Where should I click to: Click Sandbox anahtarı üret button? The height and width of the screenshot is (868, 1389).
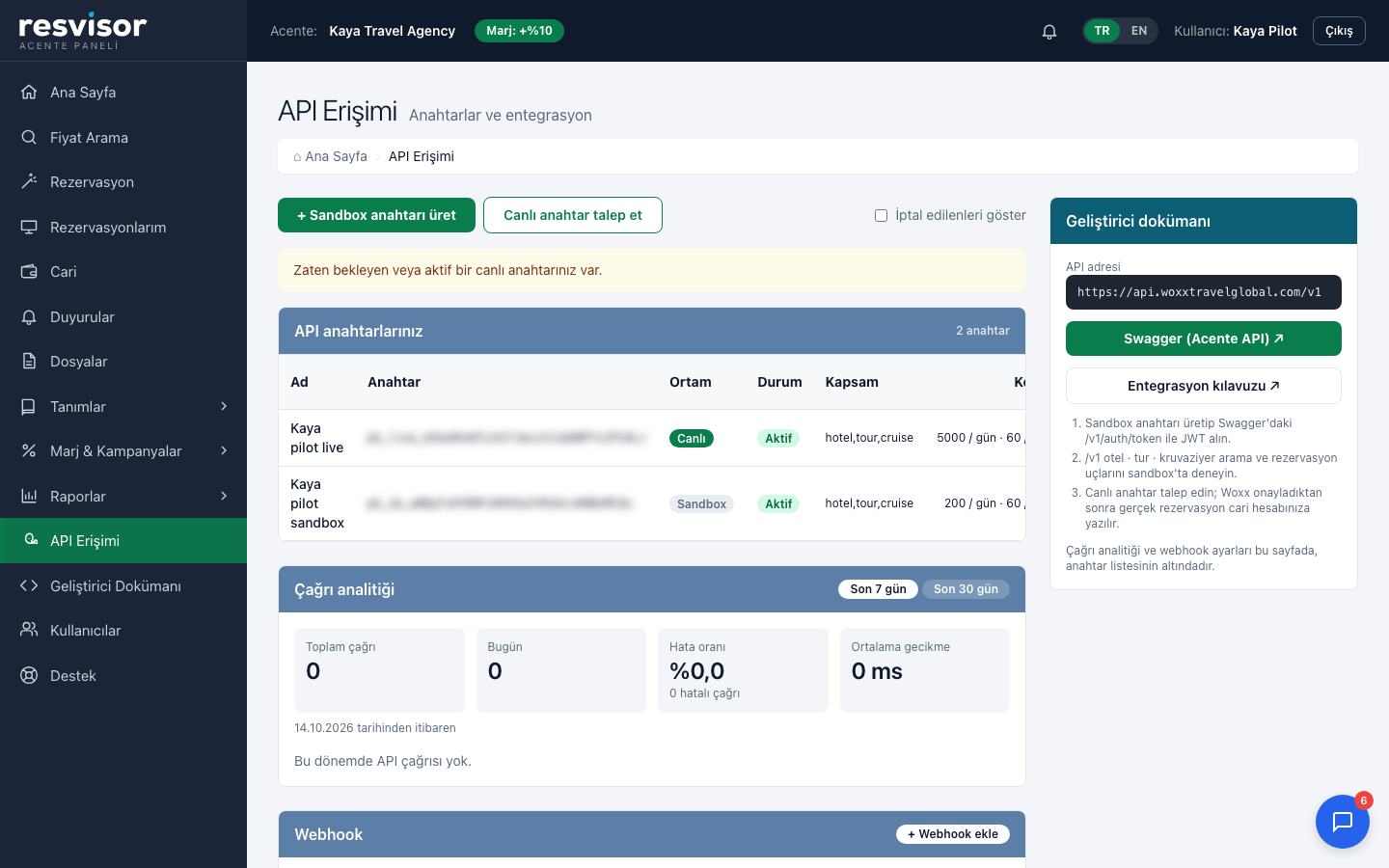point(376,215)
